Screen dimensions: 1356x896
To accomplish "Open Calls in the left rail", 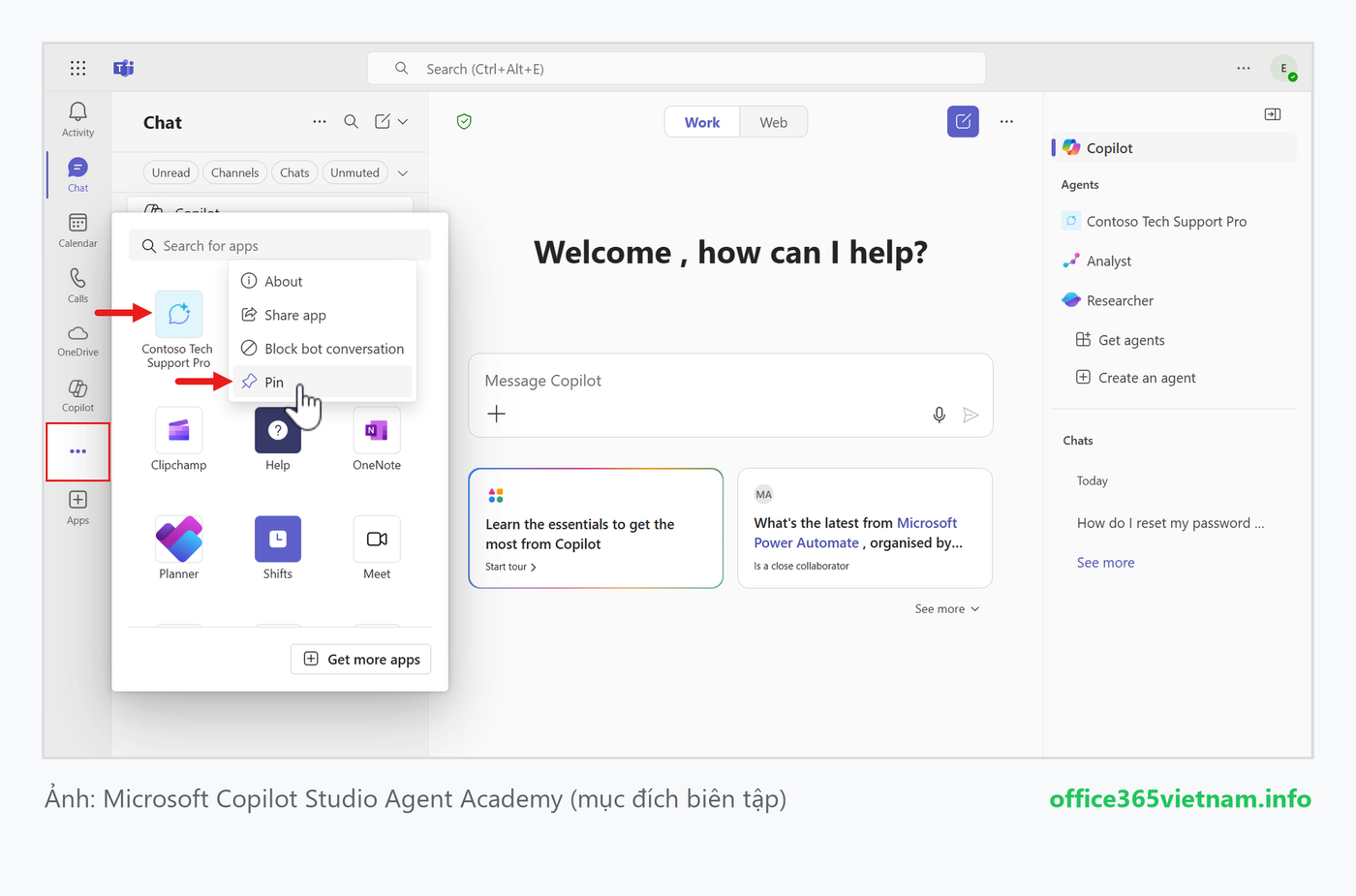I will coord(77,286).
